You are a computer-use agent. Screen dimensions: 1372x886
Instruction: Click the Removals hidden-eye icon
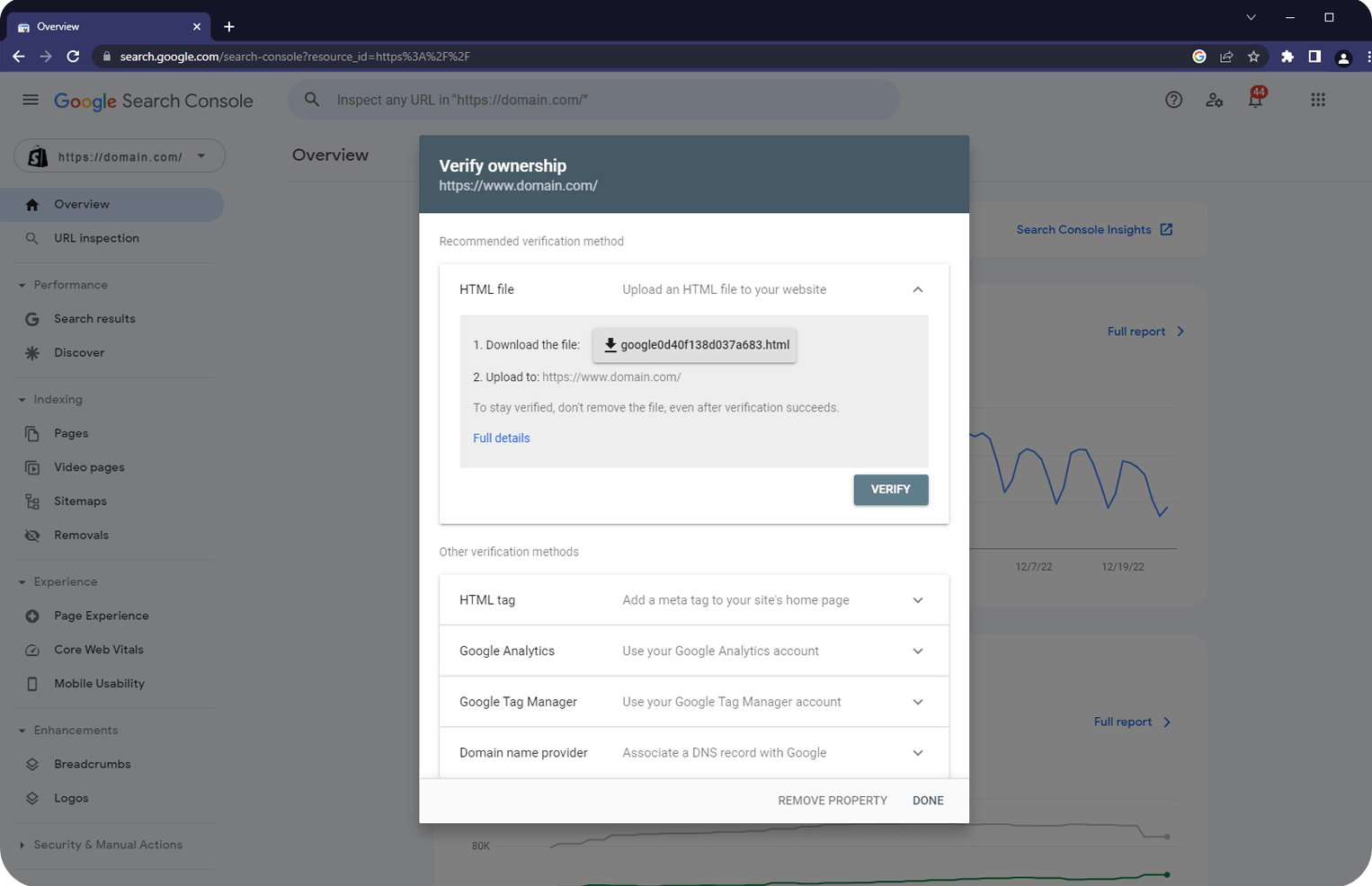click(x=32, y=536)
